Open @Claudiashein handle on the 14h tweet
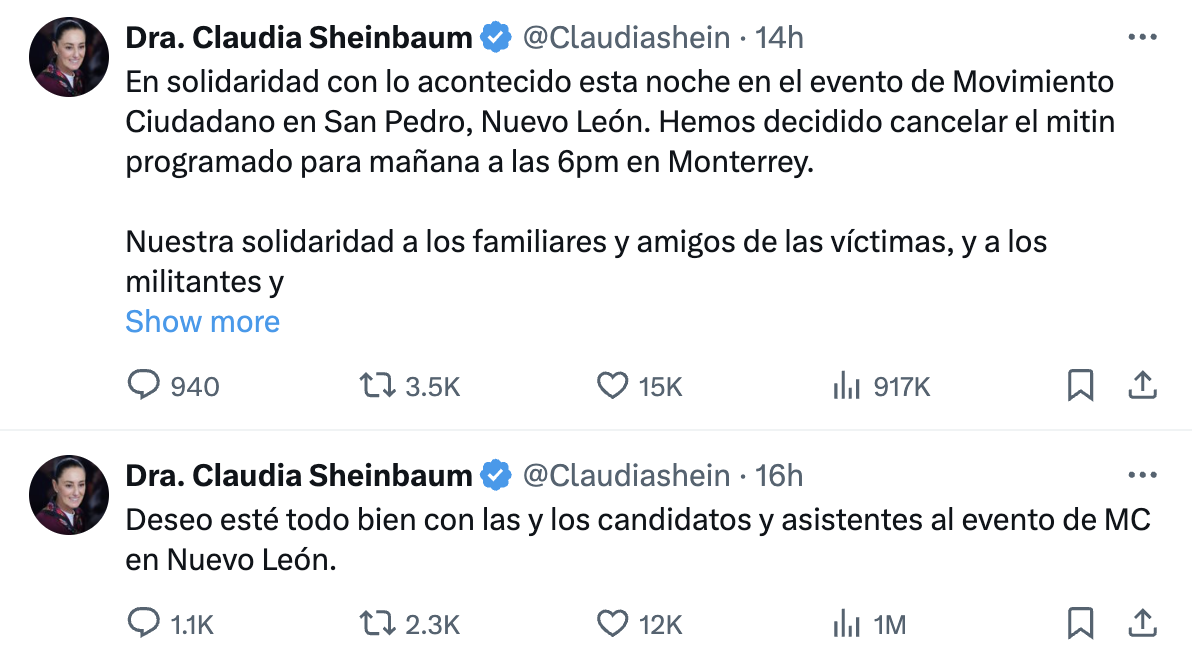This screenshot has width=1192, height=662. (x=626, y=37)
